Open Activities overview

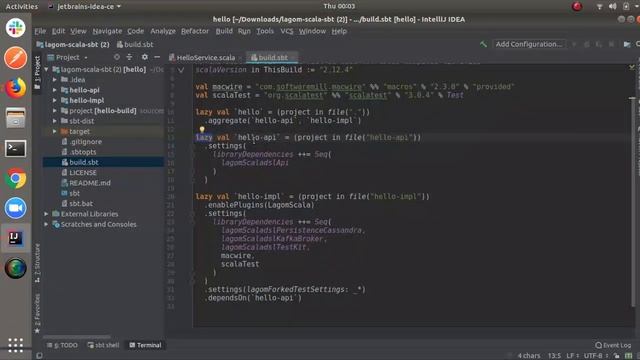pos(22,7)
